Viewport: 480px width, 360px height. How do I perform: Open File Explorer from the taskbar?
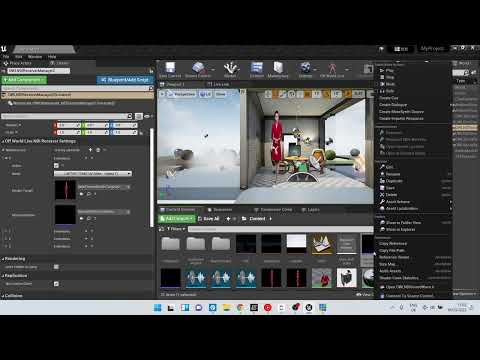[x=226, y=308]
